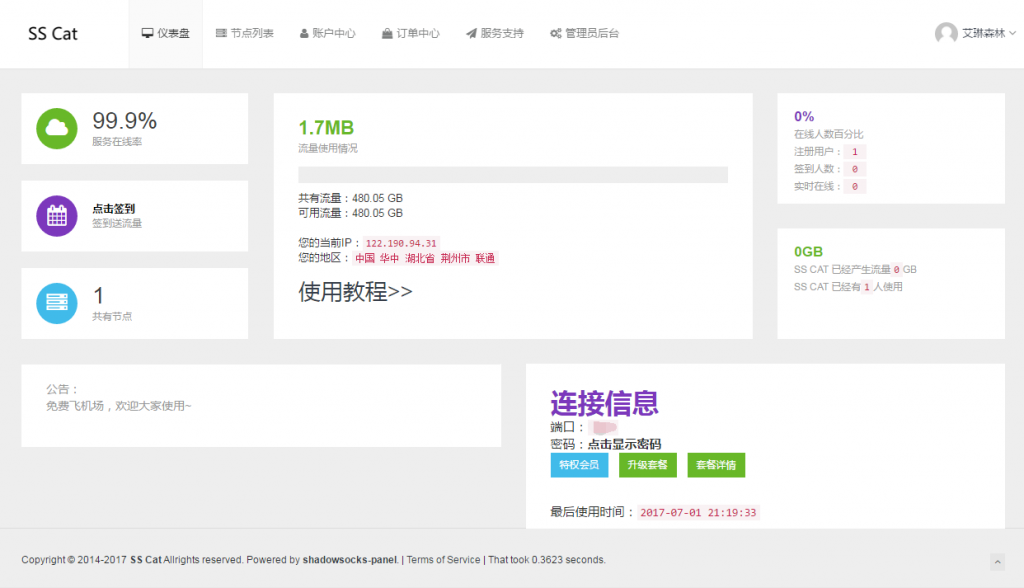This screenshot has height=588, width=1024.
Task: Click the purple calendar check-in icon
Action: tap(57, 216)
